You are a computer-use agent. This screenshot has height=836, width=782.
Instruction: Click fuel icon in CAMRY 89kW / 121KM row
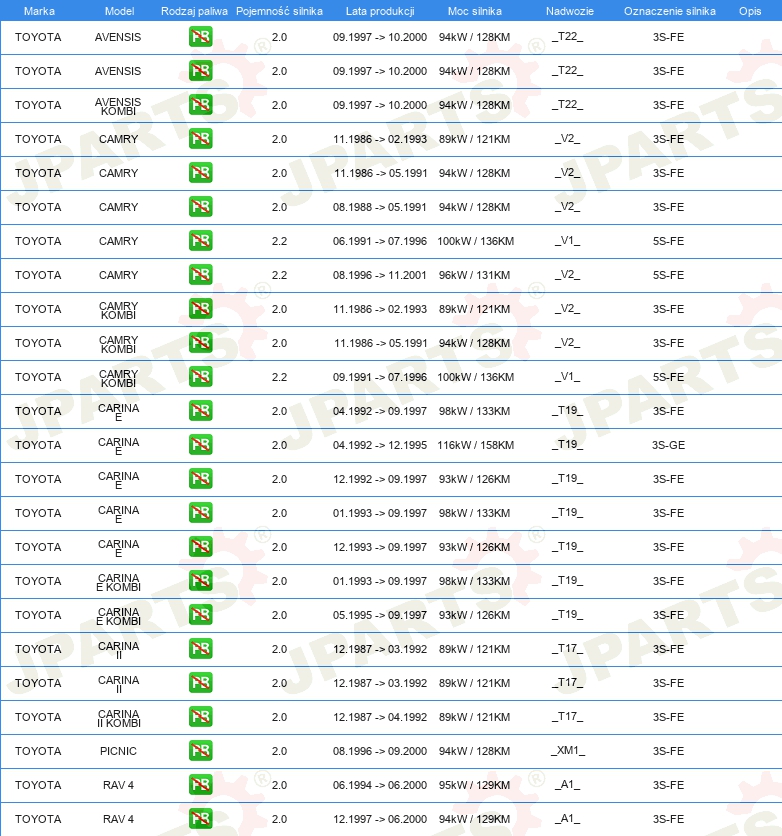[200, 139]
